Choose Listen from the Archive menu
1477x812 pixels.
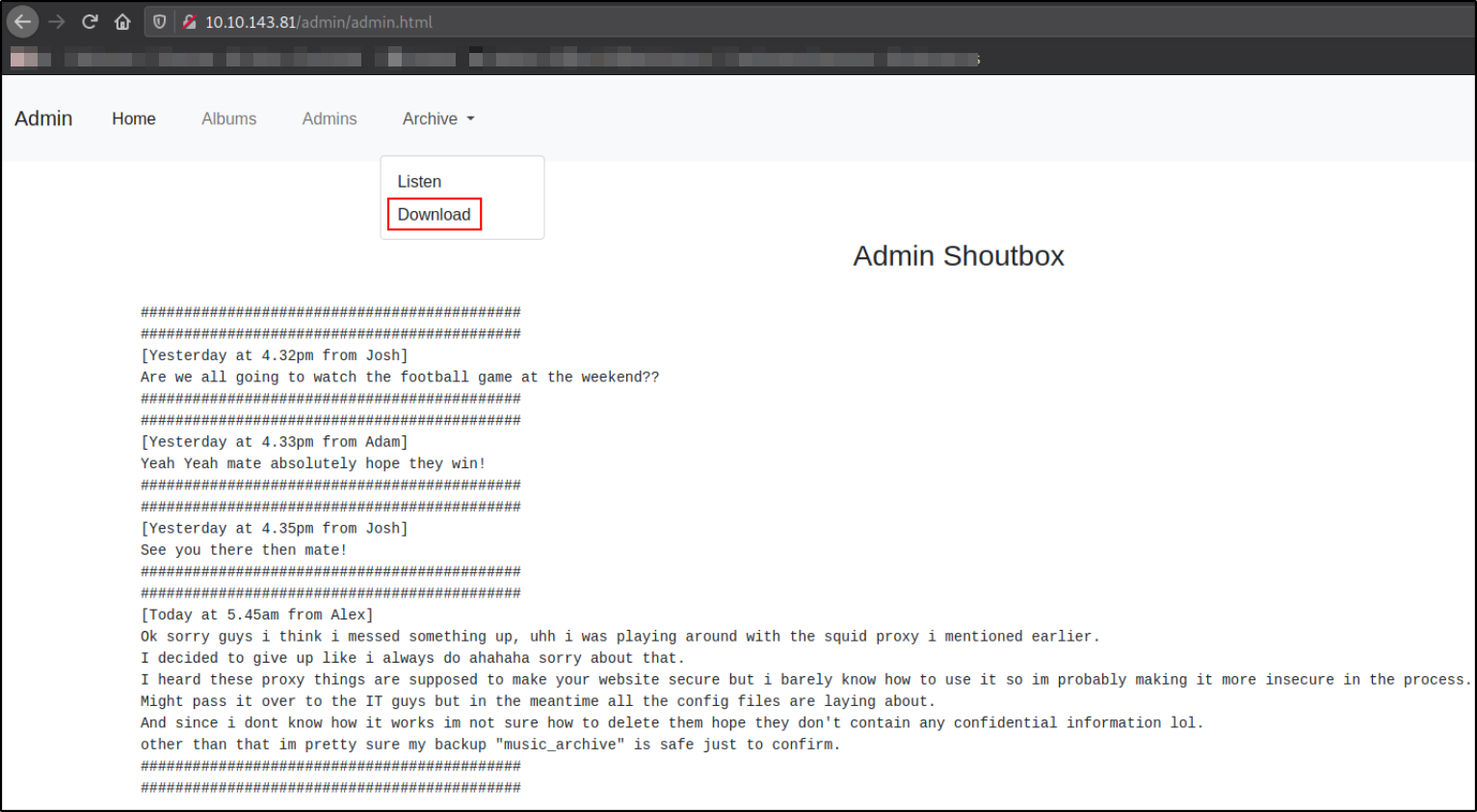419,181
